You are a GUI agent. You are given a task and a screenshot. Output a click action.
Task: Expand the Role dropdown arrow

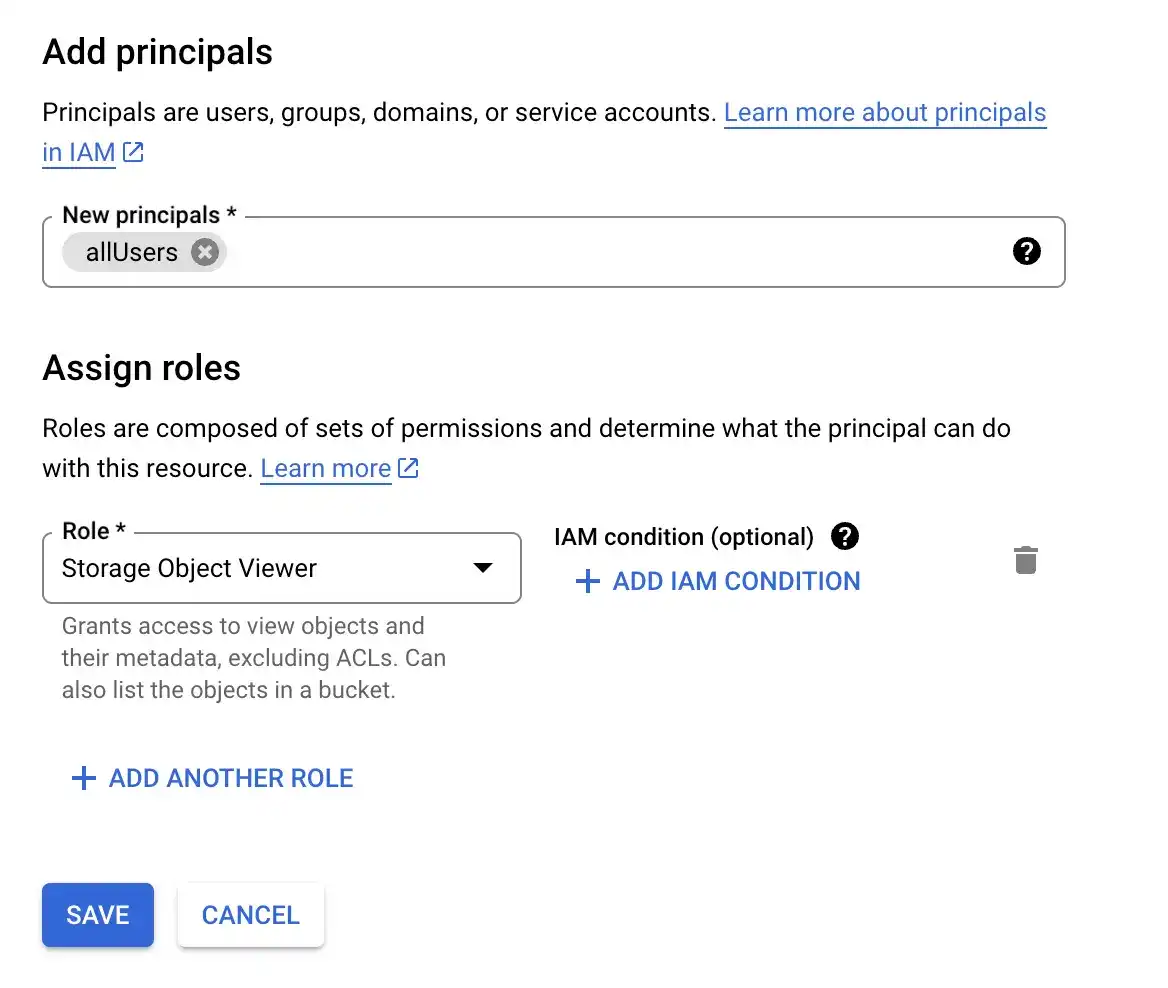(x=483, y=568)
